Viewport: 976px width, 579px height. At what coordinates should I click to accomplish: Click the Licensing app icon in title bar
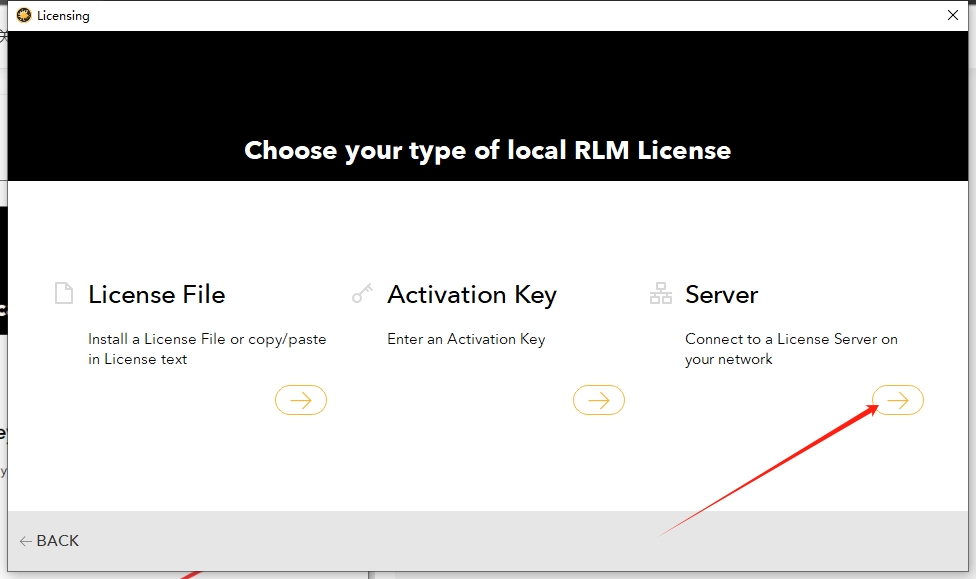(x=24, y=15)
